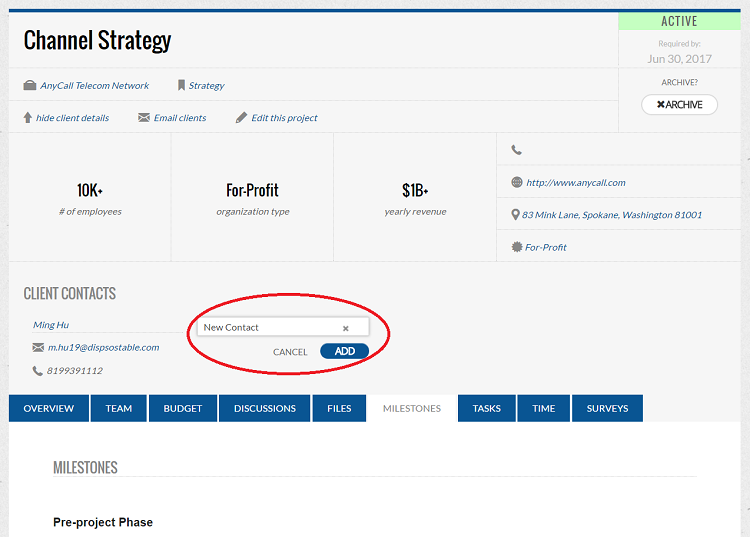This screenshot has width=750, height=537.
Task: Open the http://www.anycall.com link
Action: 575,183
